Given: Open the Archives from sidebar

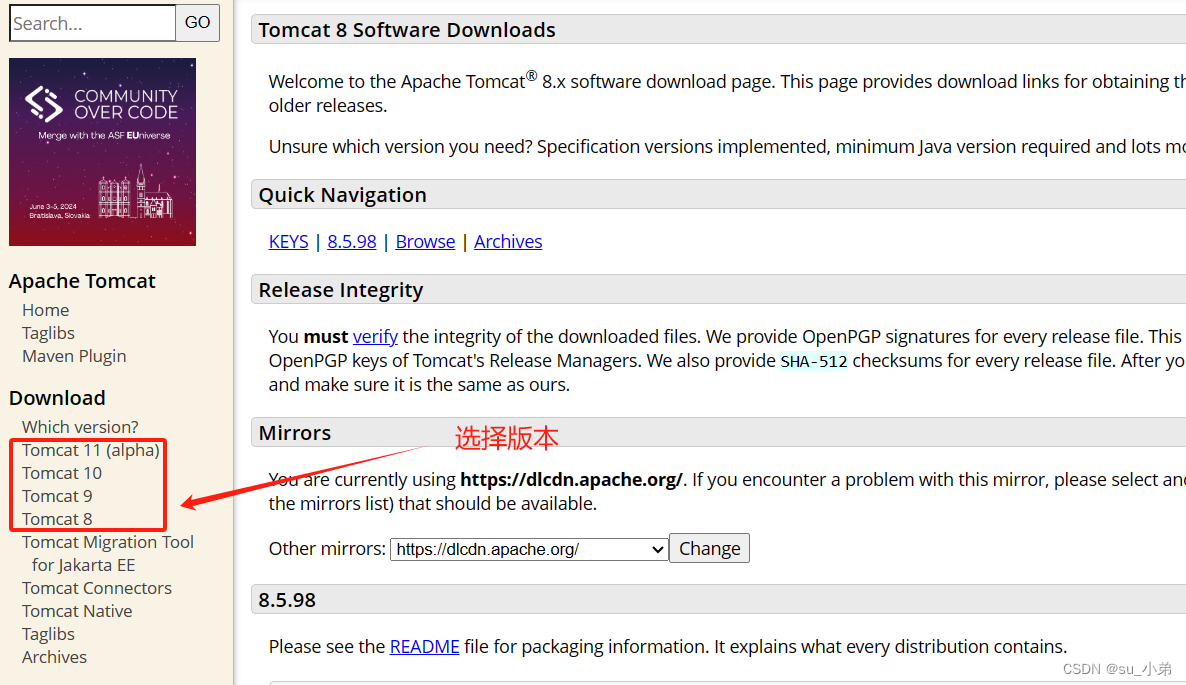Looking at the screenshot, I should 54,656.
